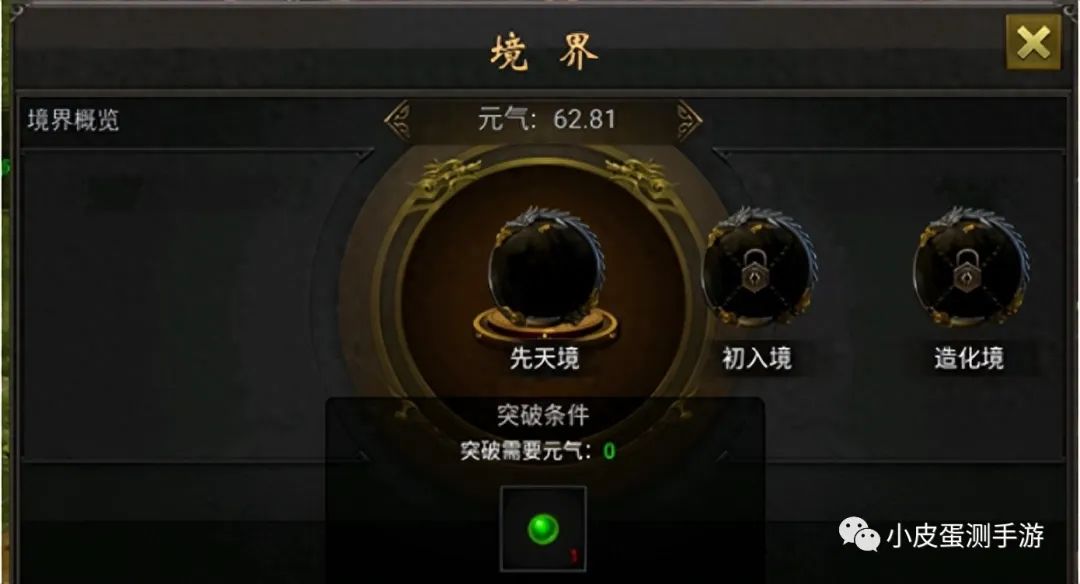Click the padlock on 造化境

tap(967, 270)
